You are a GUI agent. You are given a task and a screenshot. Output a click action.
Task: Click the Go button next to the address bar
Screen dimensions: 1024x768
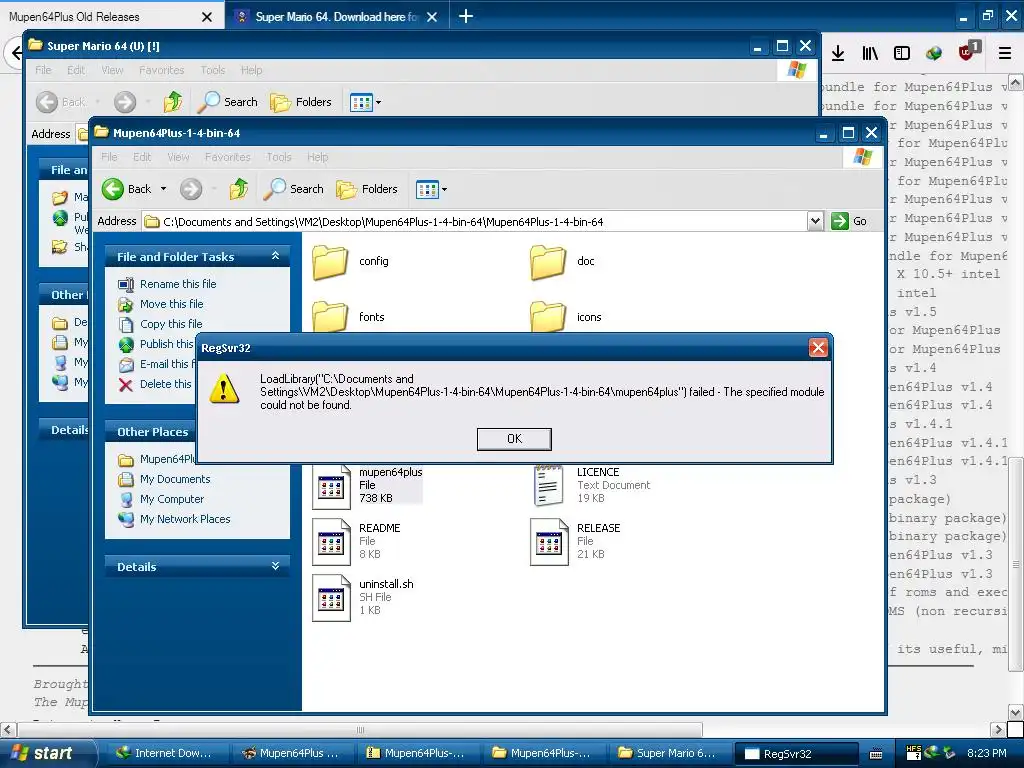point(849,221)
